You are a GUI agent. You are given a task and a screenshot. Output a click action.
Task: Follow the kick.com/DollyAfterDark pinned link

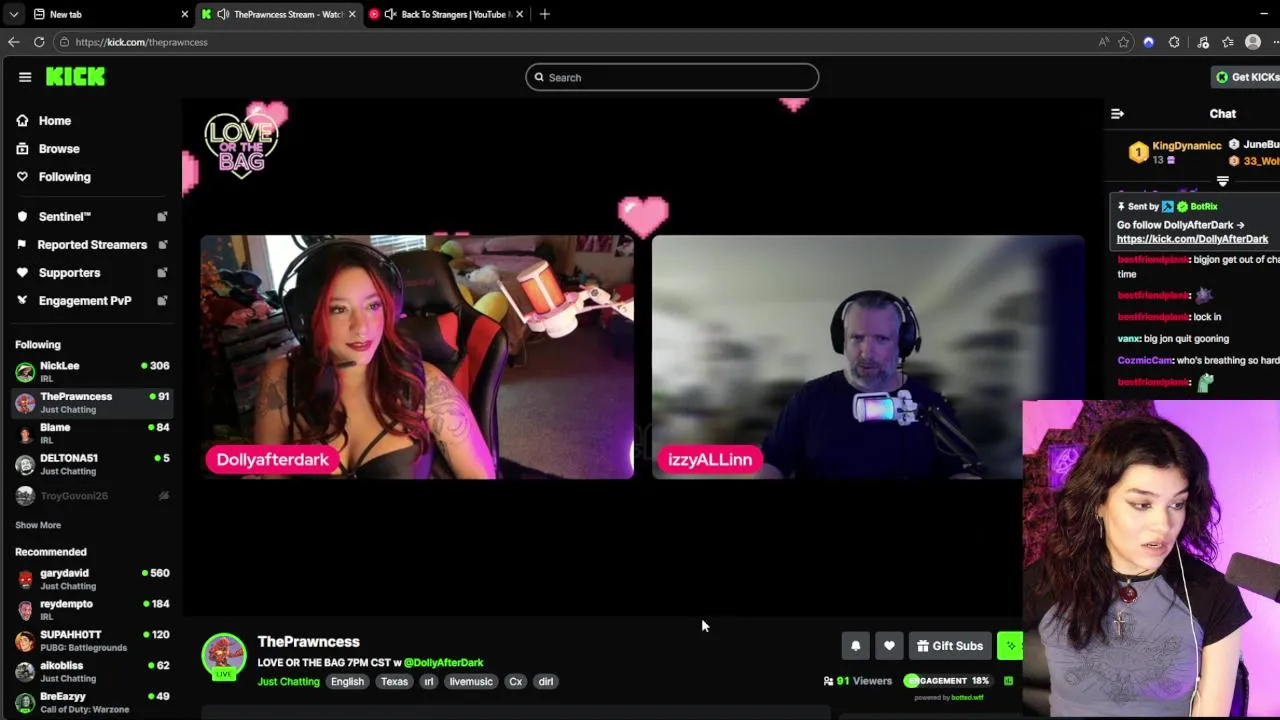click(1192, 239)
